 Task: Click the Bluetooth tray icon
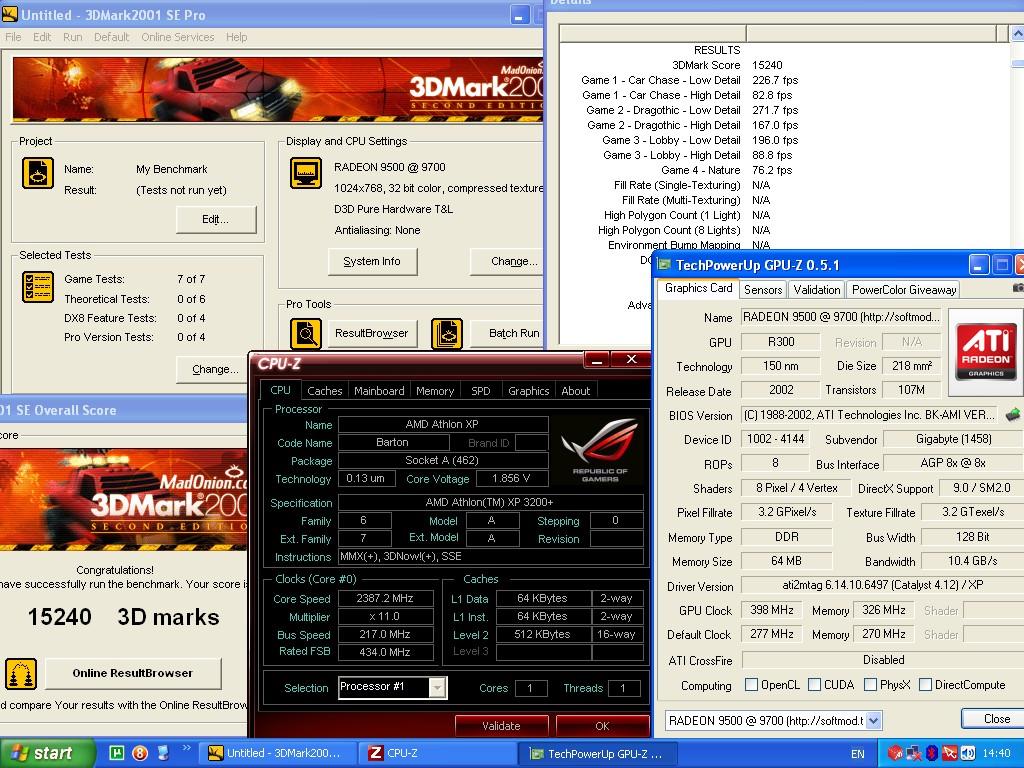pyautogui.click(x=932, y=754)
